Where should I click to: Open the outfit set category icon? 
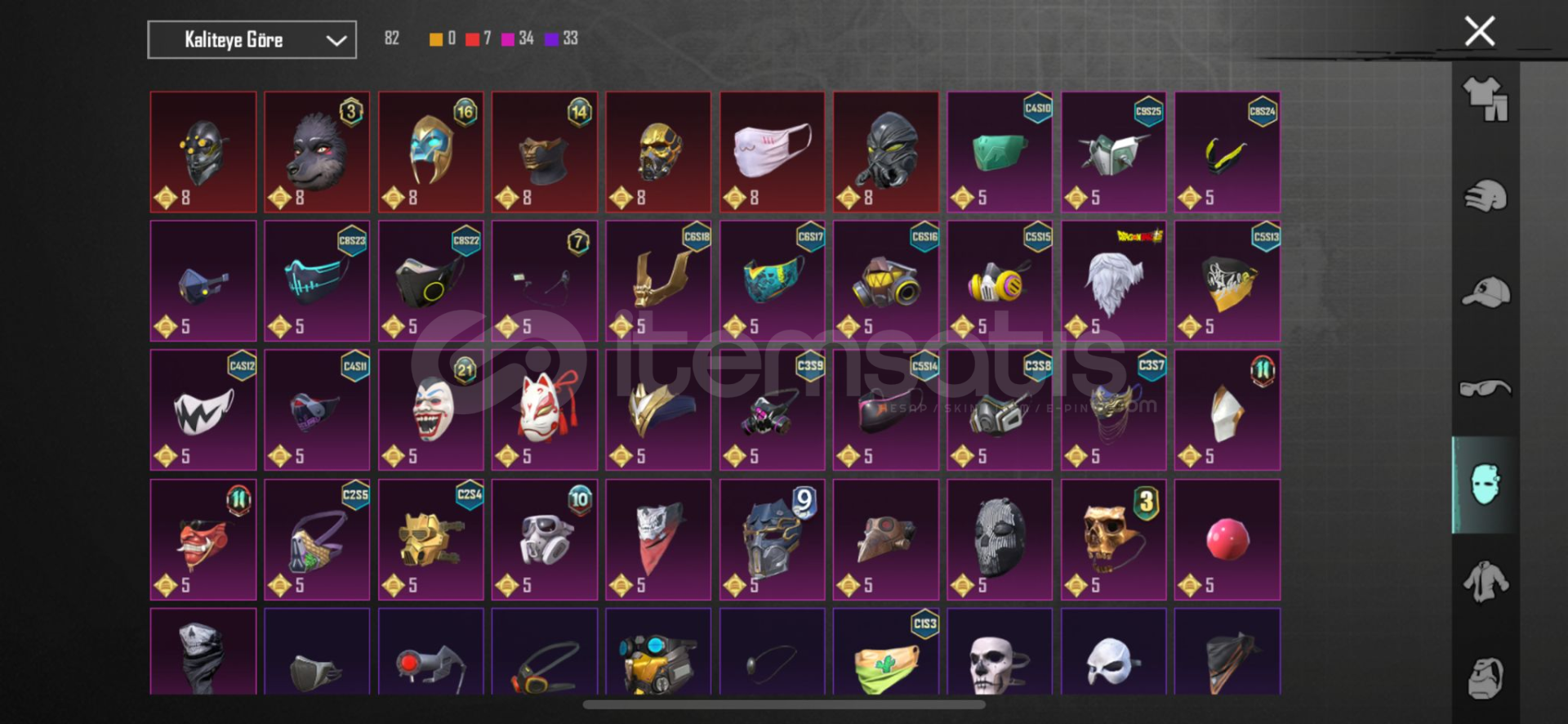(x=1485, y=99)
